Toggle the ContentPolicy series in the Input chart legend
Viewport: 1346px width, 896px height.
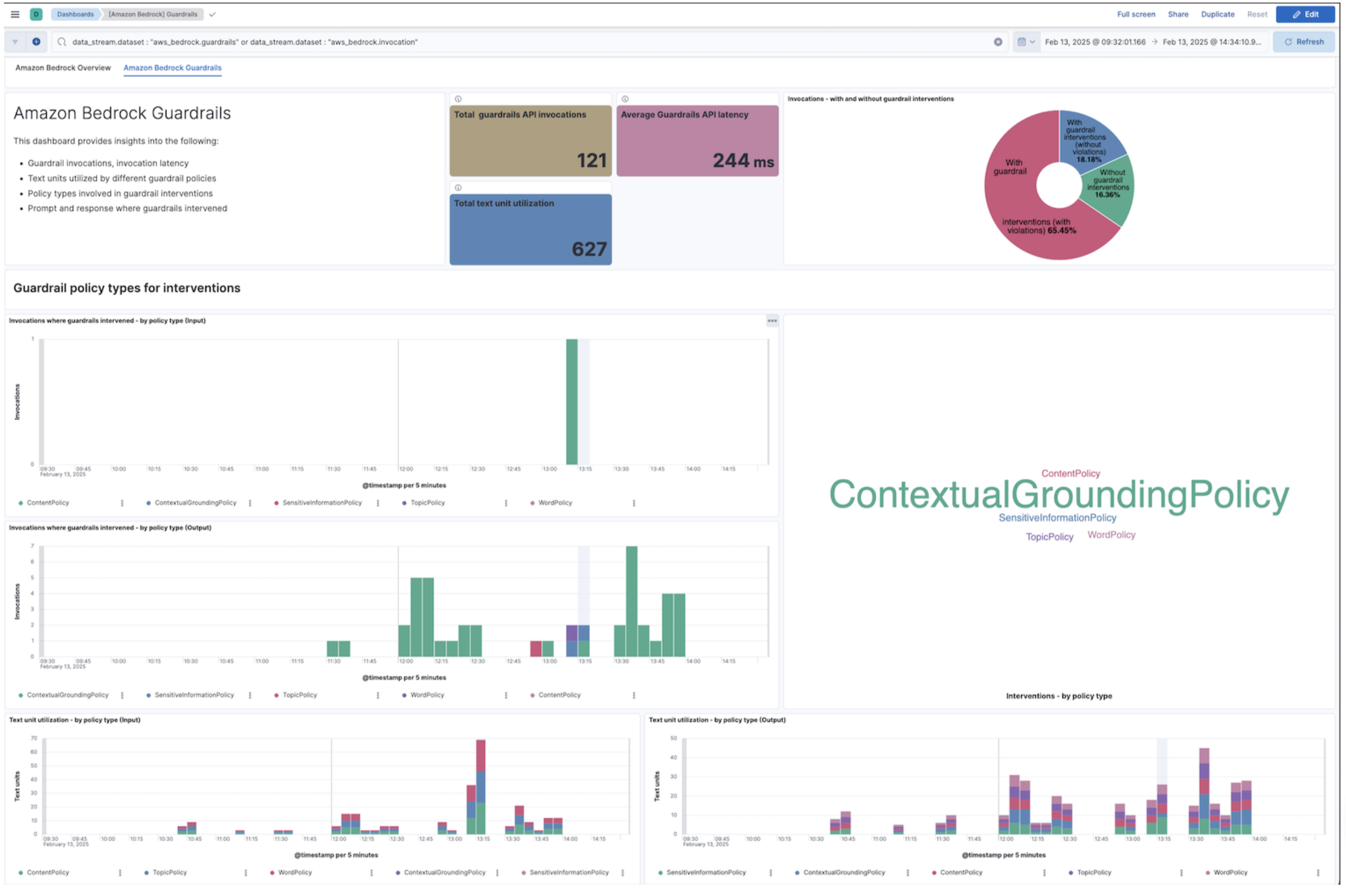(x=49, y=503)
